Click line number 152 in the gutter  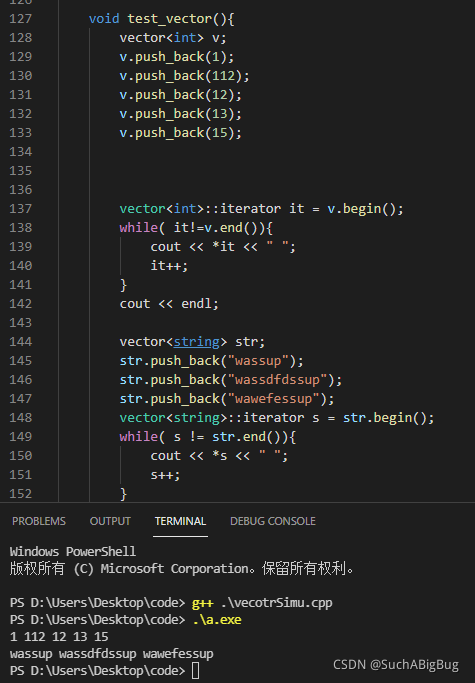(20, 494)
